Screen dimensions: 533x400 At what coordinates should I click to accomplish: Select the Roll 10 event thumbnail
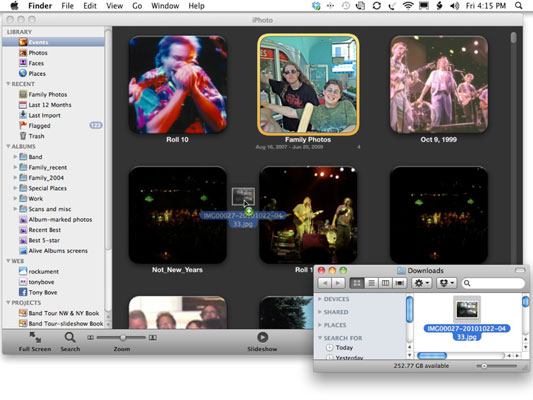click(x=177, y=85)
